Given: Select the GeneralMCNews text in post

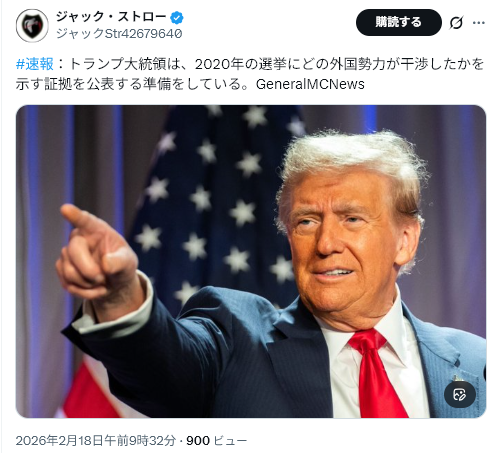Looking at the screenshot, I should 310,84.
